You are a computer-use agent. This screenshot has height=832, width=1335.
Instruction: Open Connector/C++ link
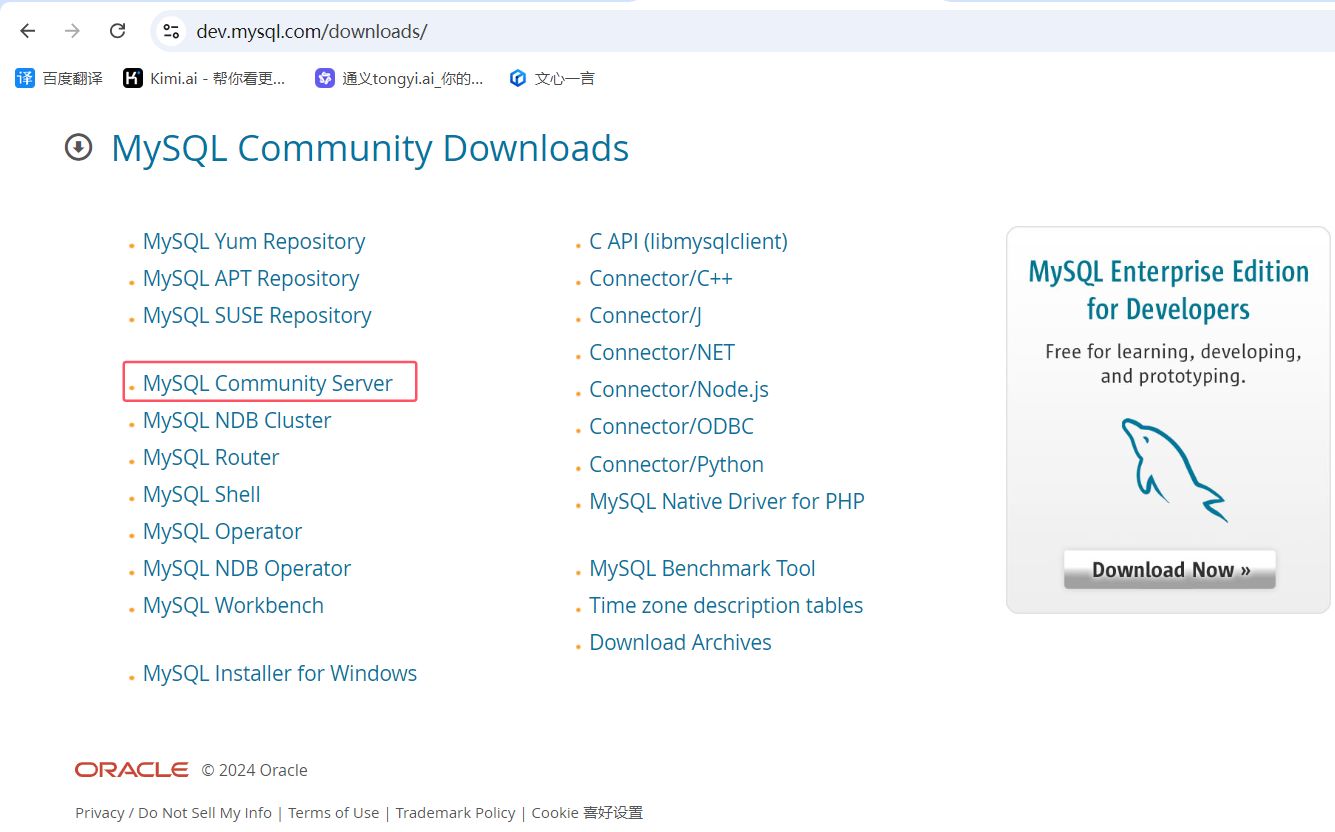[x=661, y=278]
